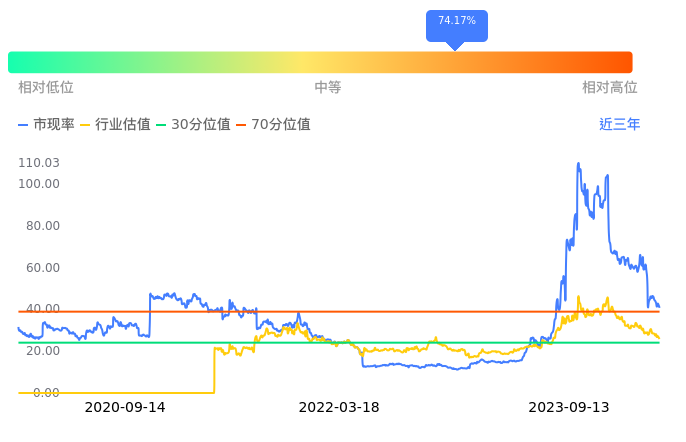Click the green 30分位值 legend marker
The height and width of the screenshot is (442, 686).
click(x=164, y=125)
